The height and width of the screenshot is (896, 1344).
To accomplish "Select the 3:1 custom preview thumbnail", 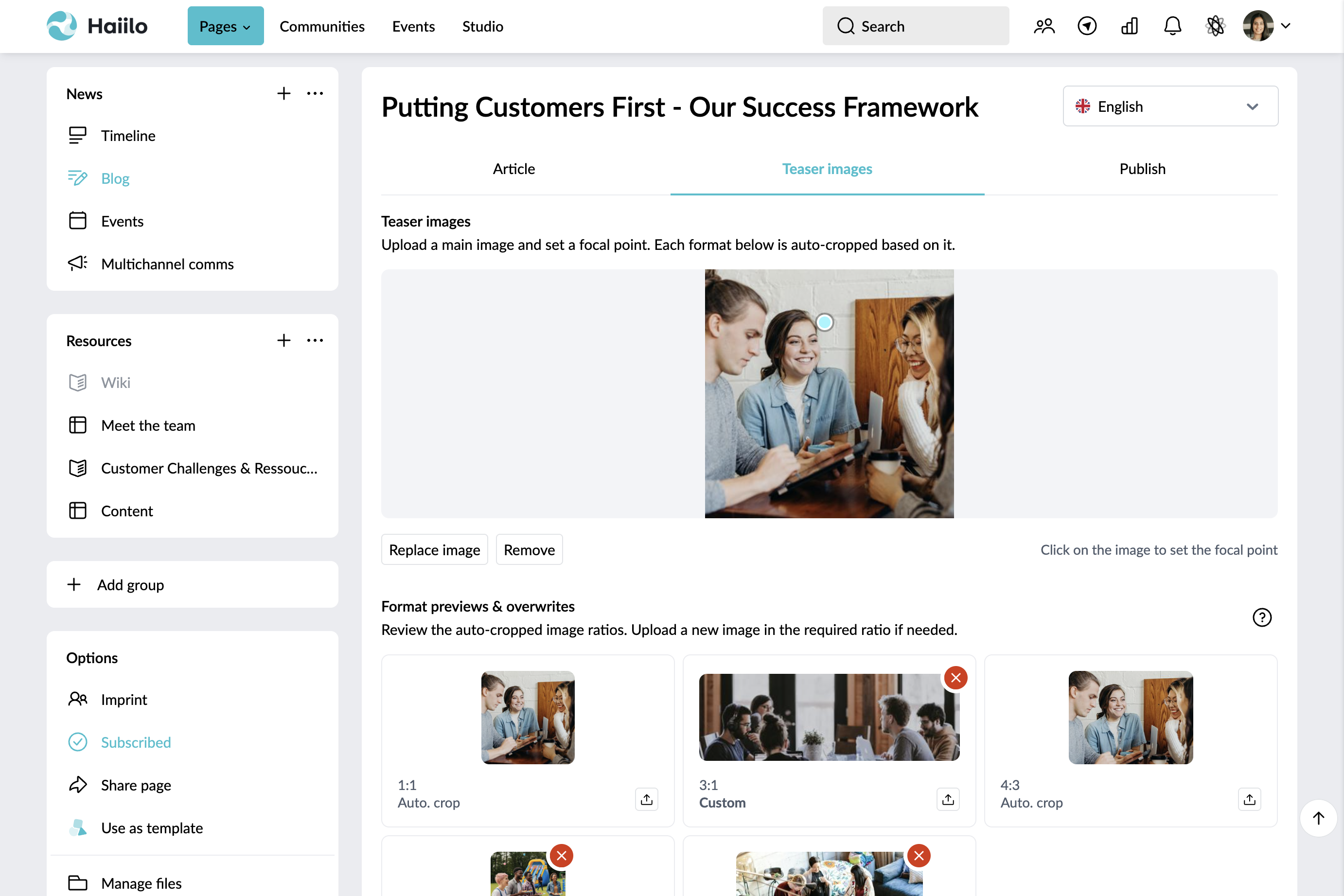I will pos(829,717).
